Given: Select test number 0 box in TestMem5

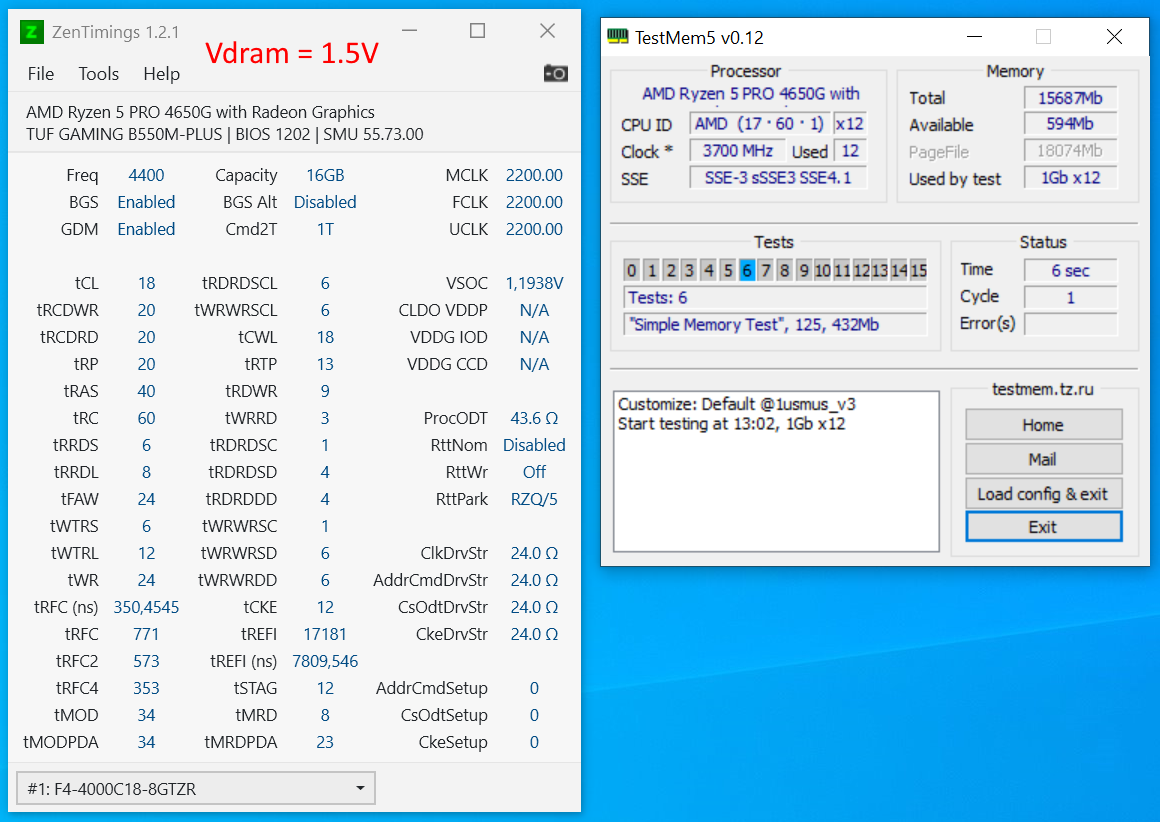Looking at the screenshot, I should coord(631,271).
